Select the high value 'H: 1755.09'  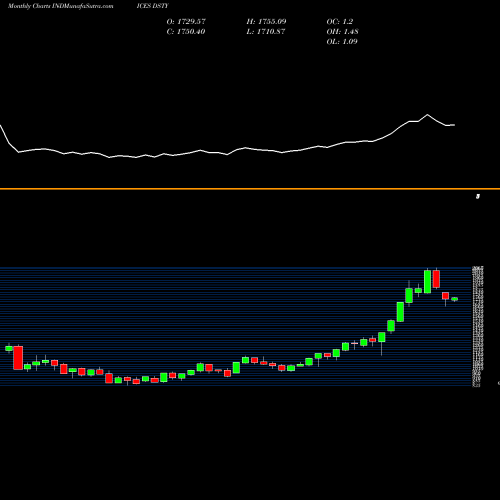tap(266, 22)
